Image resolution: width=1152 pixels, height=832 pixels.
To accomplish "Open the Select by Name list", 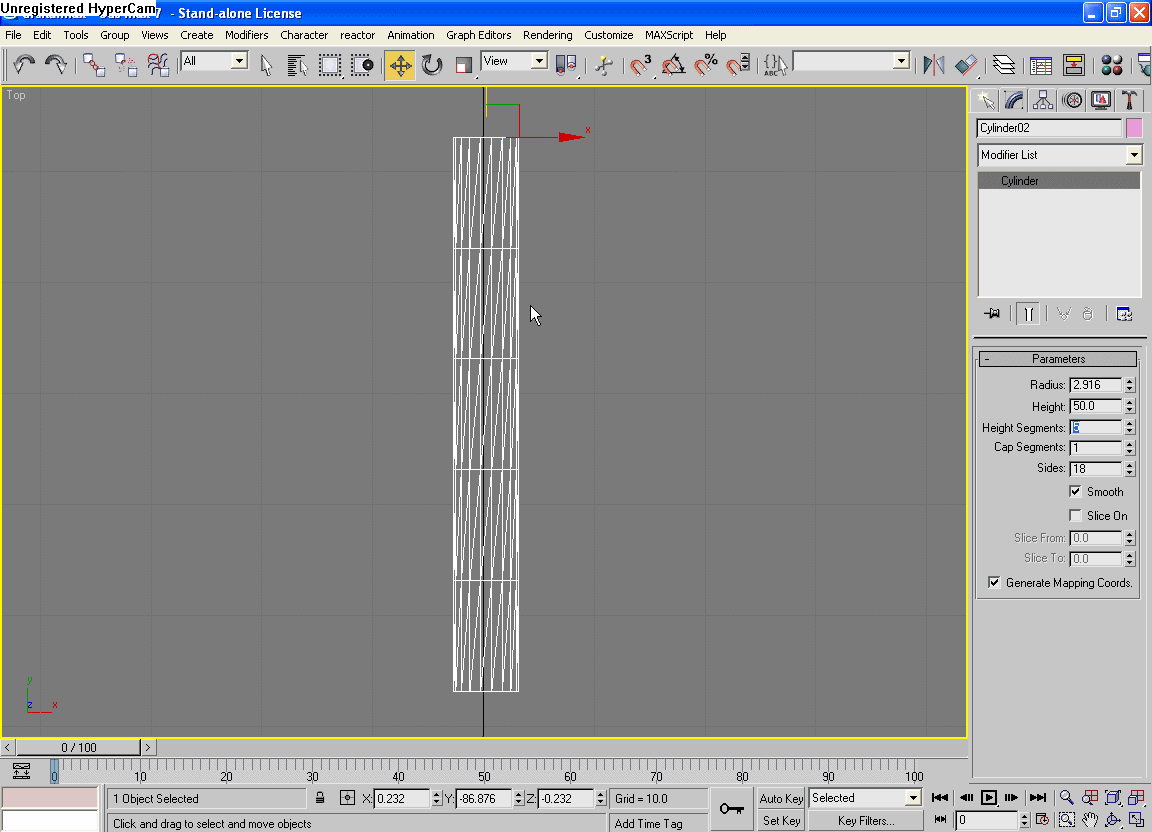I will point(297,65).
